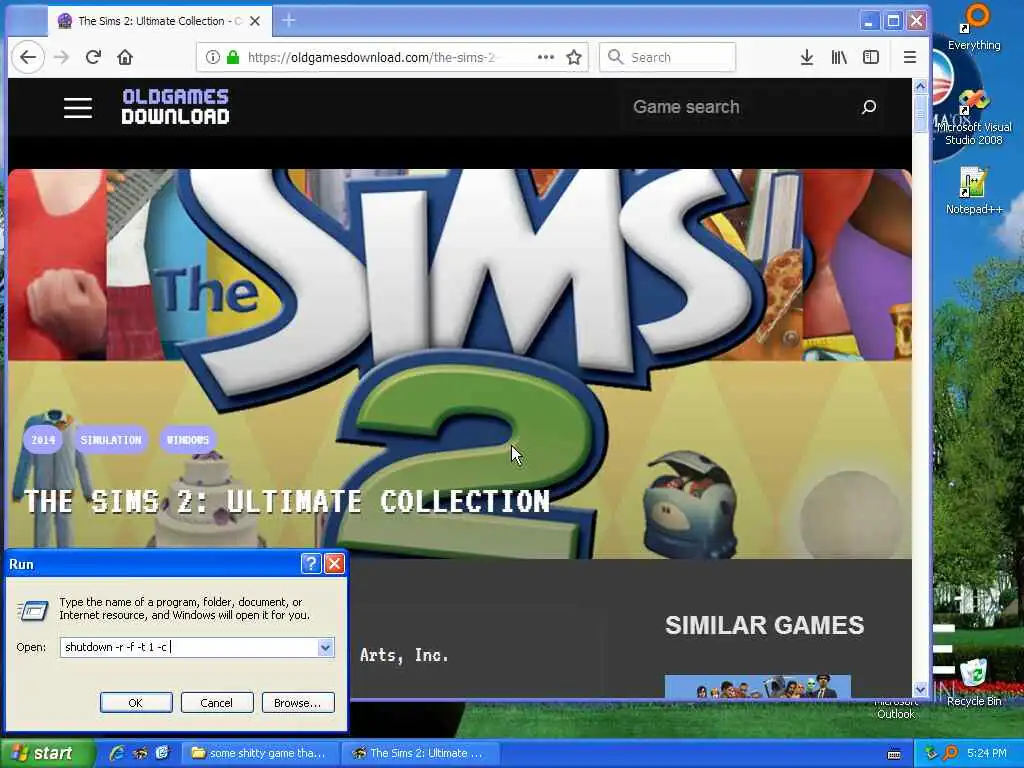Click Cancel in the Run dialog
Viewport: 1024px width, 768px height.
coord(217,703)
